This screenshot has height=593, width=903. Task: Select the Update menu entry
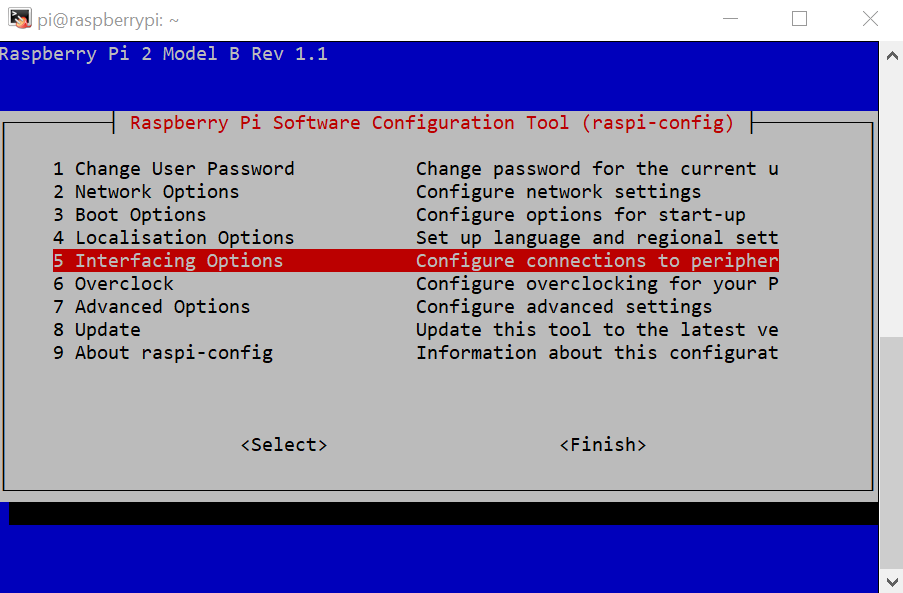click(x=97, y=330)
